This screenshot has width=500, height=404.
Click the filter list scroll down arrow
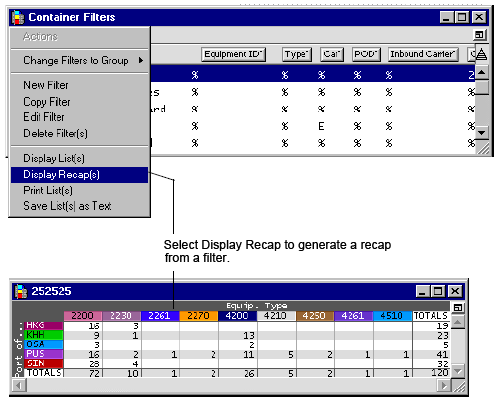point(482,133)
